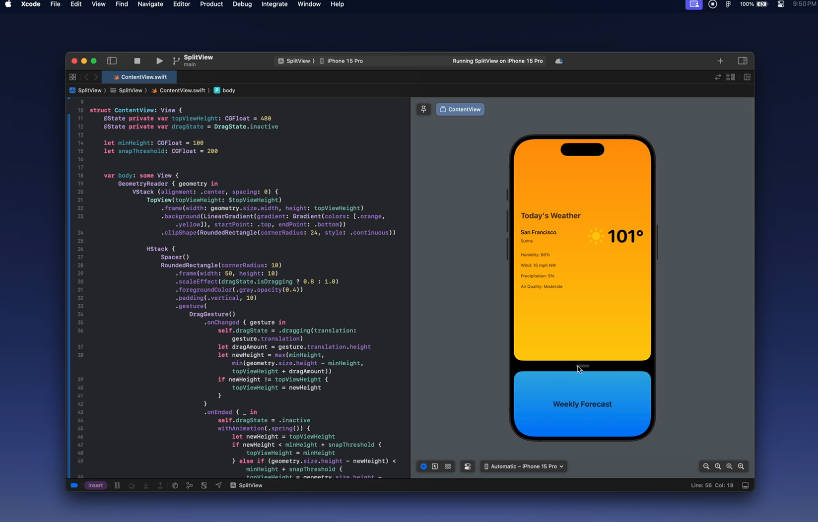
Task: Open the Debug menu
Action: click(242, 4)
